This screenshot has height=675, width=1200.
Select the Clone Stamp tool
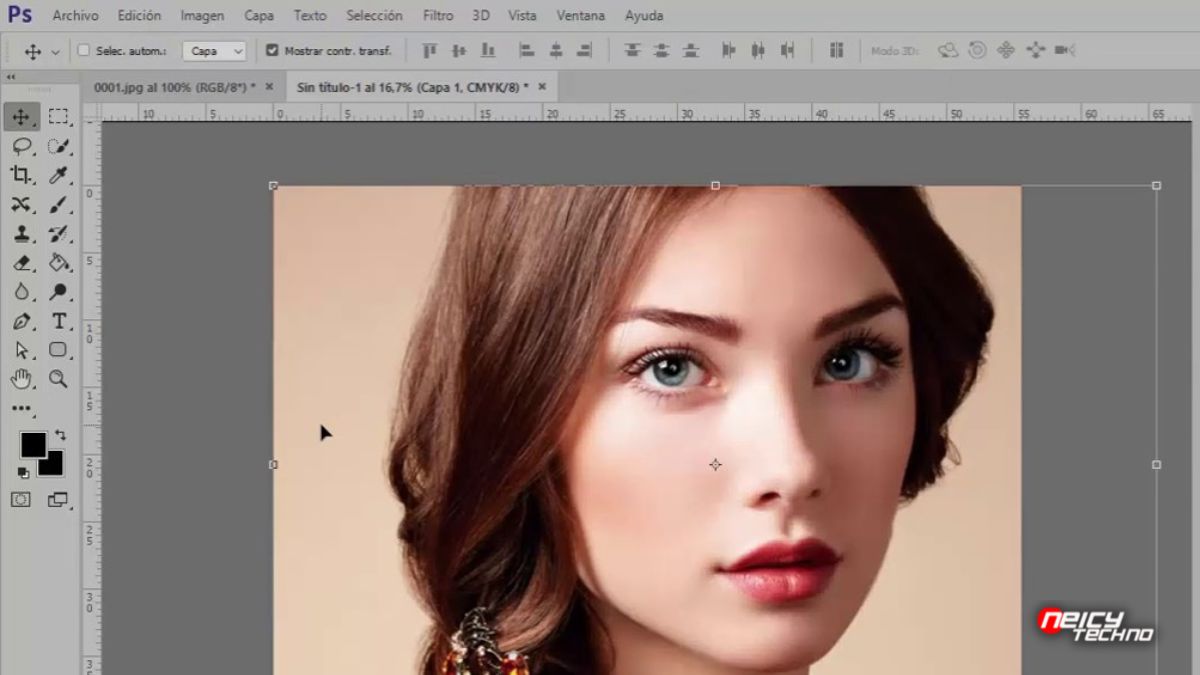[x=21, y=234]
